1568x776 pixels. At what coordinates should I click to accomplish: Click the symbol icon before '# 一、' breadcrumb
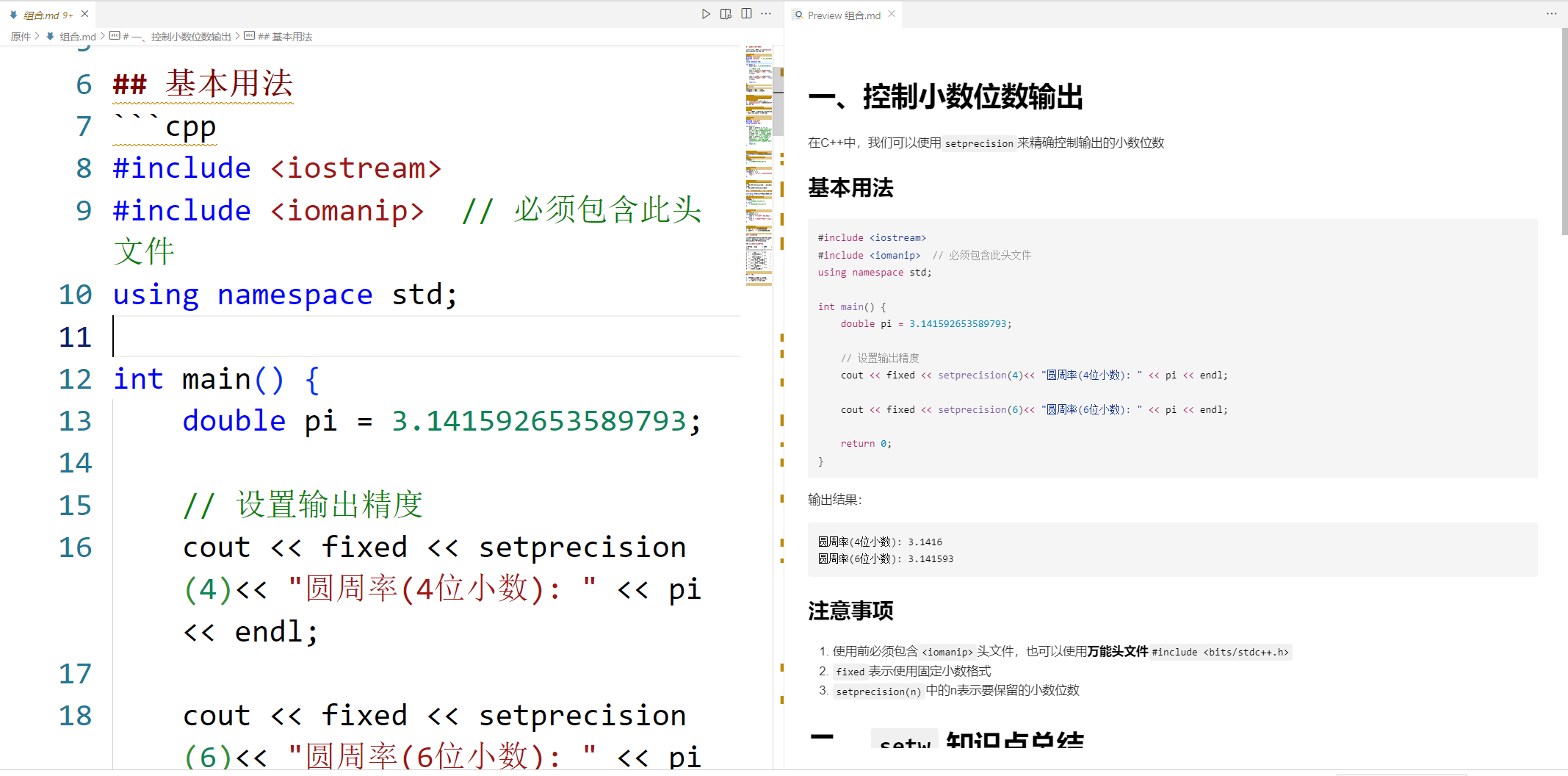pos(115,36)
